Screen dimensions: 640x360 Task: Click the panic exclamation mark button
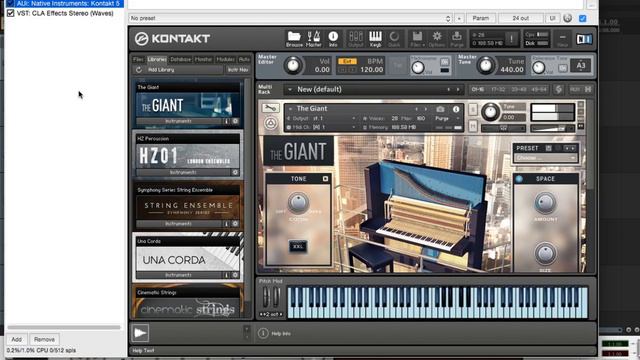coord(511,39)
